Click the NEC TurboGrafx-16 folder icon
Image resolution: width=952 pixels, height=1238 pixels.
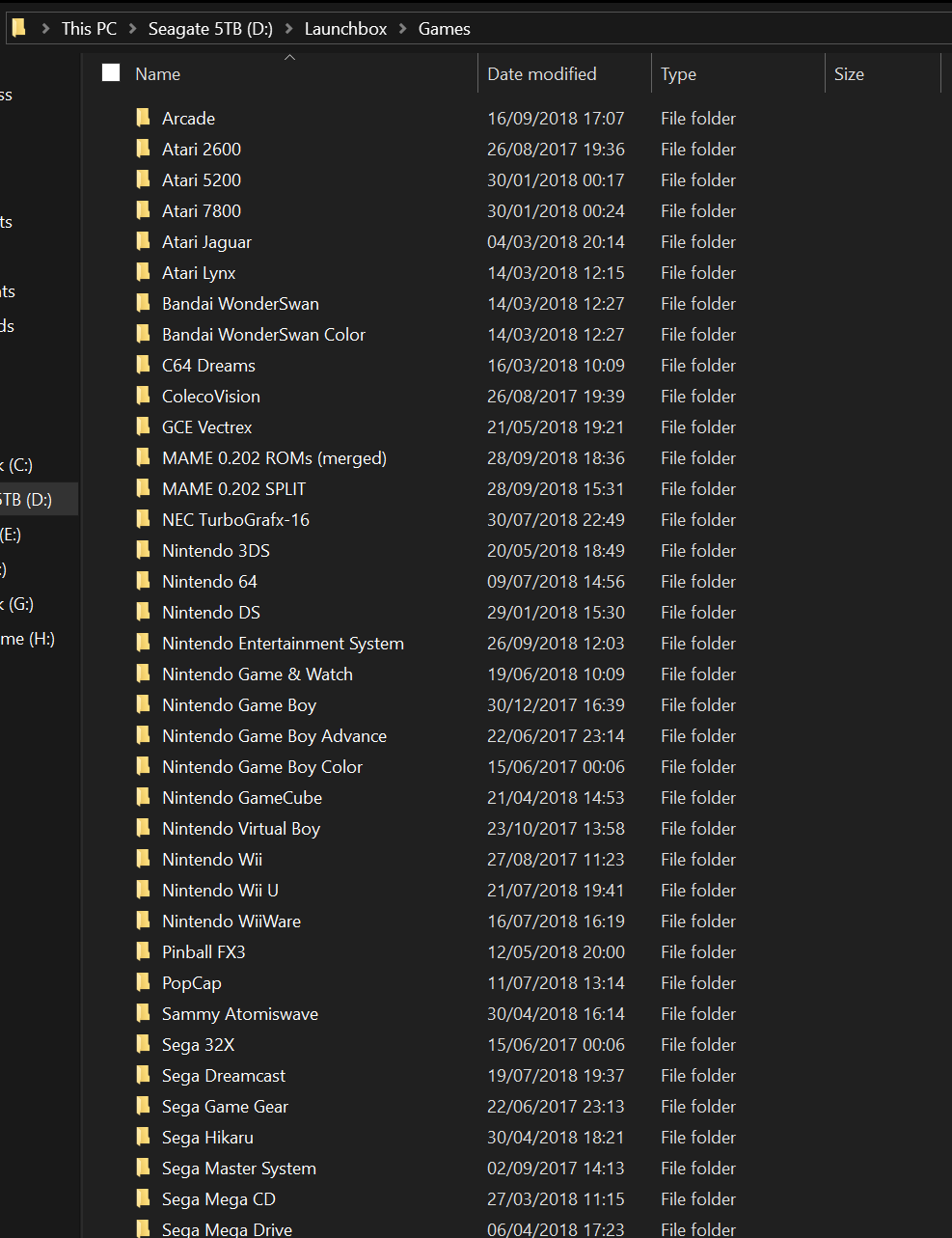tap(143, 519)
